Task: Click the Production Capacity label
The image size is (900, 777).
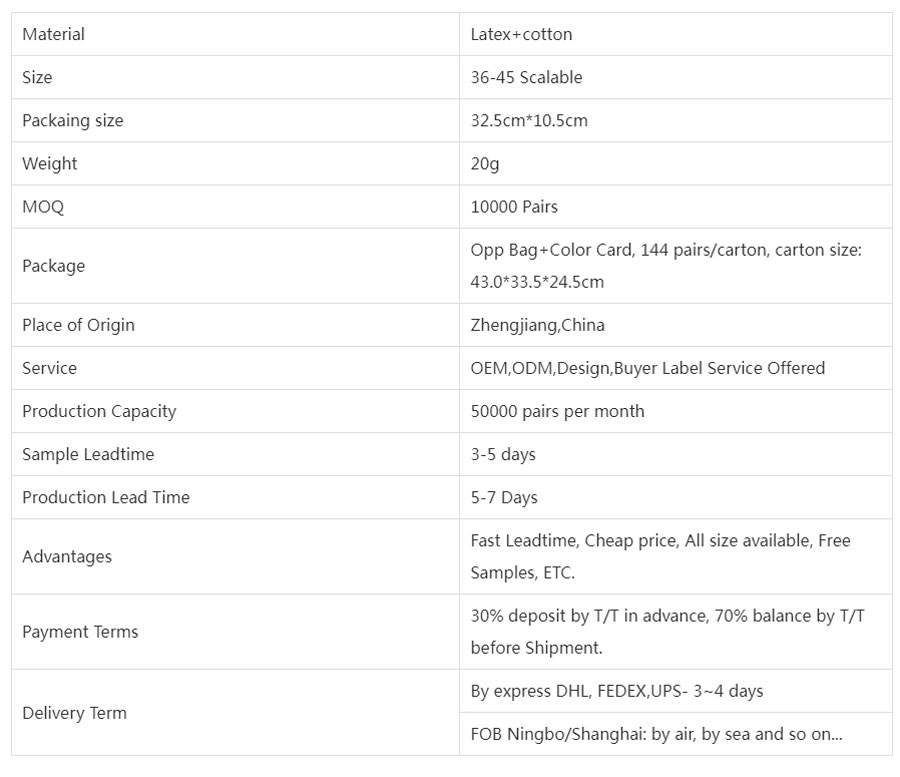Action: (99, 411)
